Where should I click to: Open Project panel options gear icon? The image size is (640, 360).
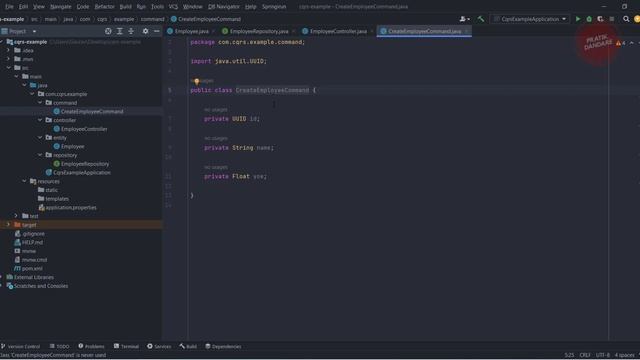(x=145, y=31)
